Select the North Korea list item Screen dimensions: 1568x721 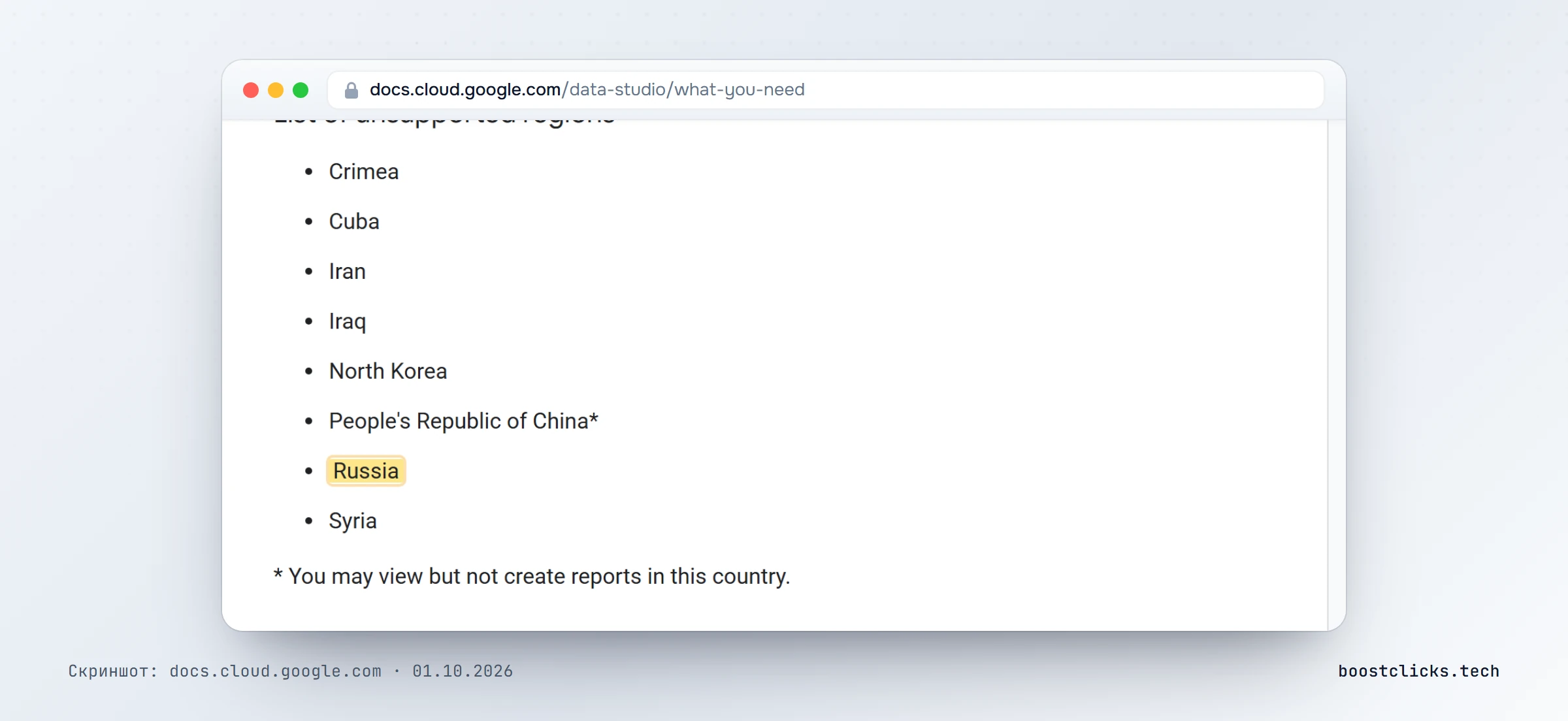[x=388, y=371]
